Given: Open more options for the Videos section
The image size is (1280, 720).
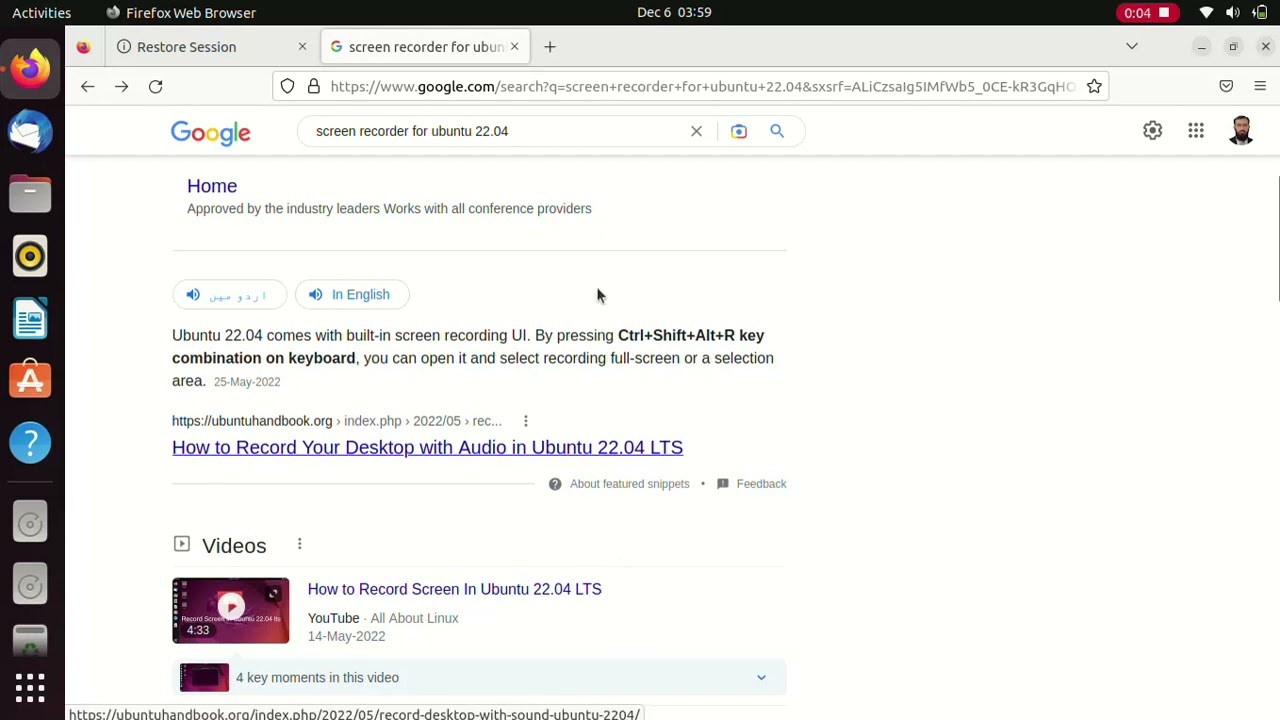Looking at the screenshot, I should pyautogui.click(x=299, y=544).
